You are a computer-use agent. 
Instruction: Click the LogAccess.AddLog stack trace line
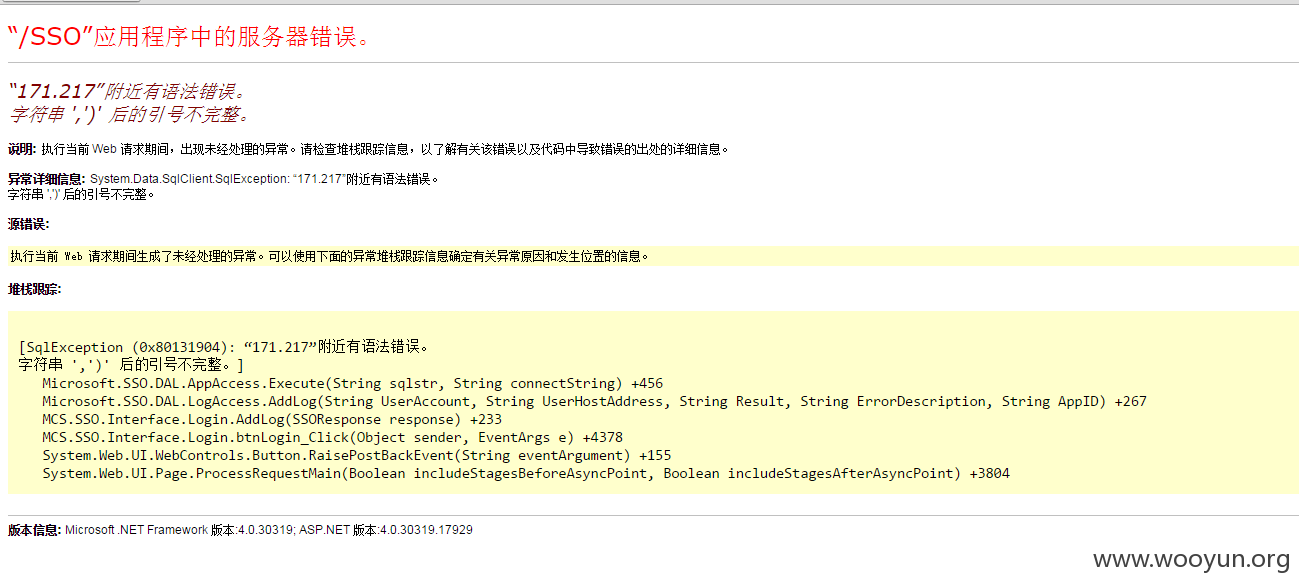594,401
